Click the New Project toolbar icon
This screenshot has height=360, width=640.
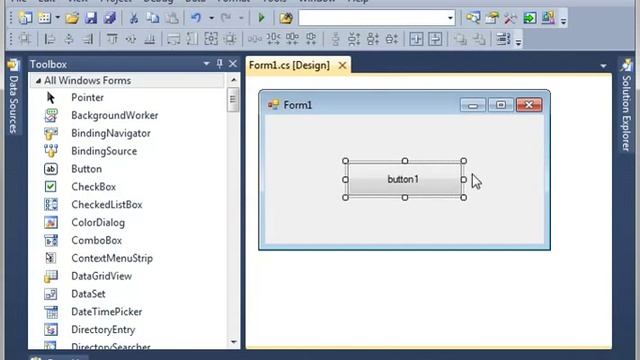click(x=25, y=18)
